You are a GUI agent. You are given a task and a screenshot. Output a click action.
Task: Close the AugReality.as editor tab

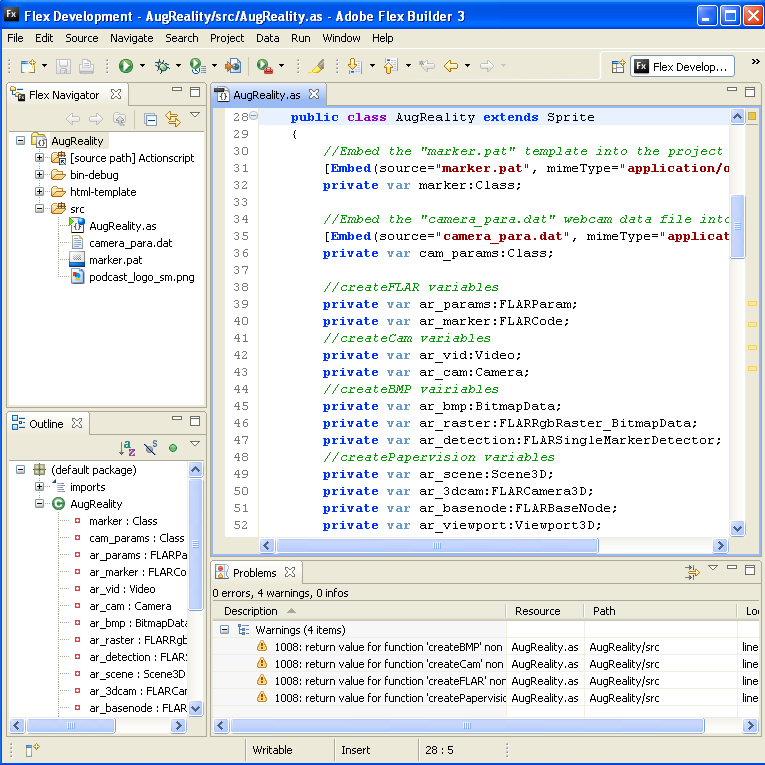click(x=314, y=94)
